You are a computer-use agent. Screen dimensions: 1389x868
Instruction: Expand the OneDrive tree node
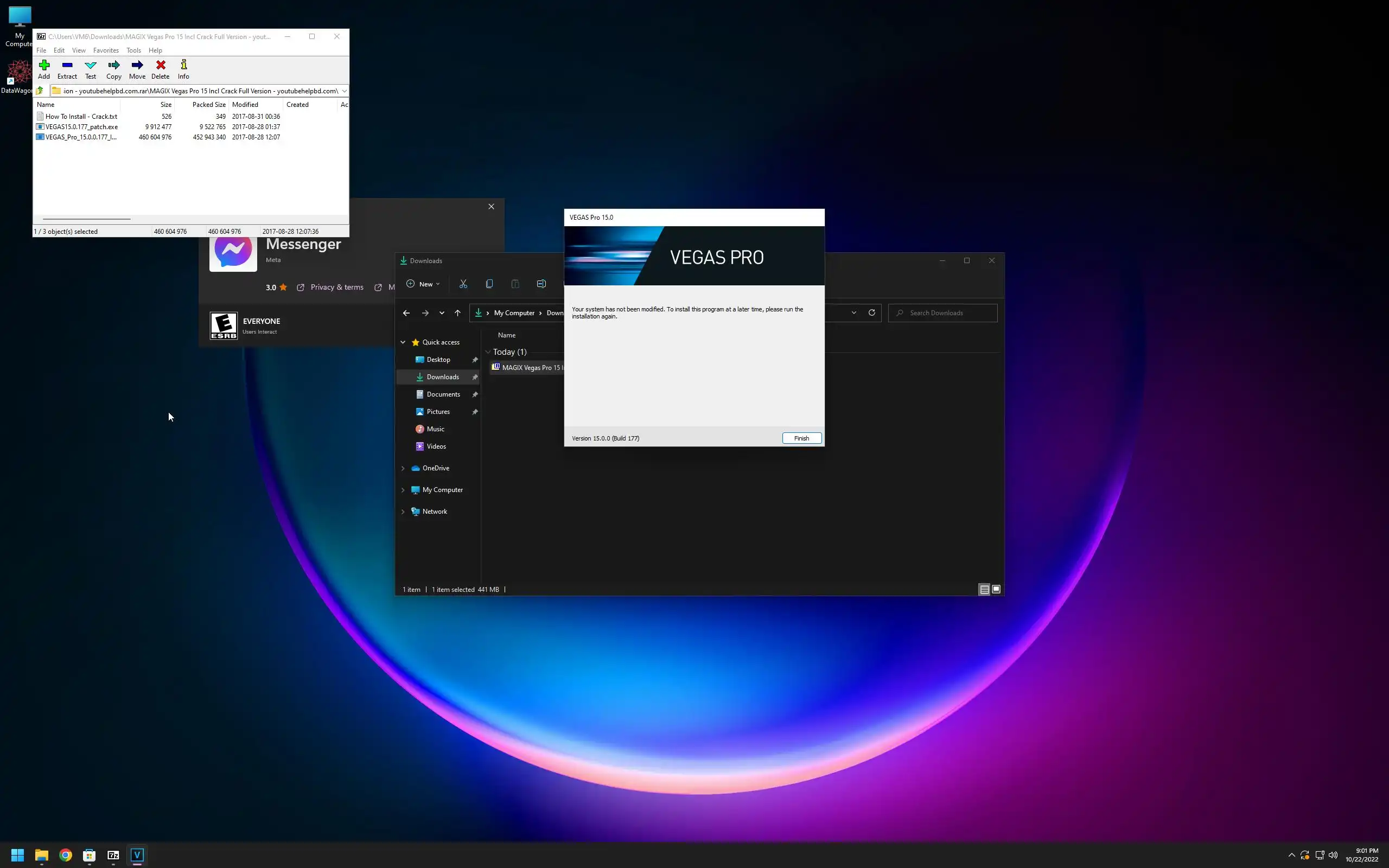pyautogui.click(x=403, y=468)
